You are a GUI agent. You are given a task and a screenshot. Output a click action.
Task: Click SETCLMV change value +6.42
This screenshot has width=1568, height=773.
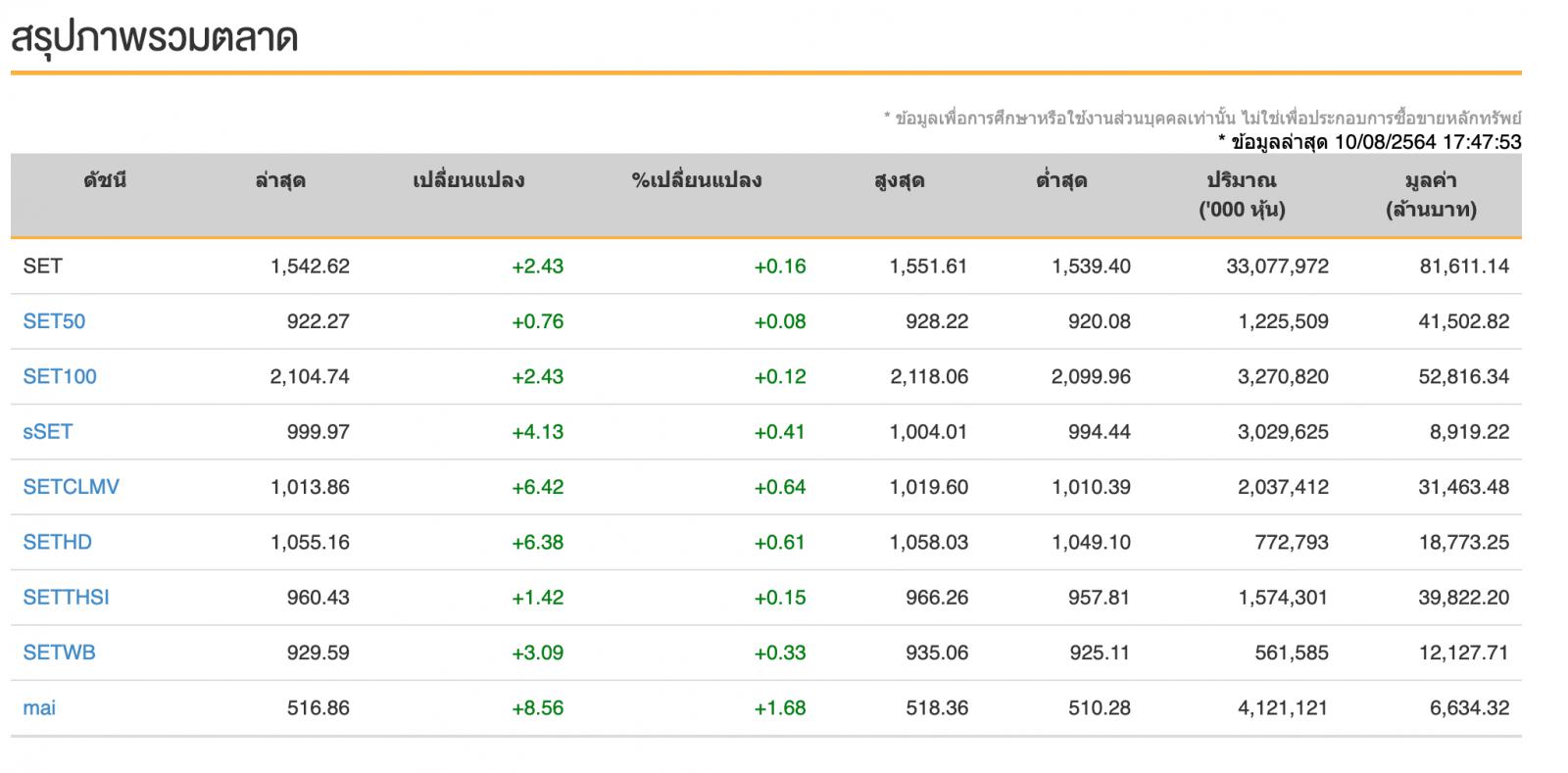pyautogui.click(x=538, y=487)
